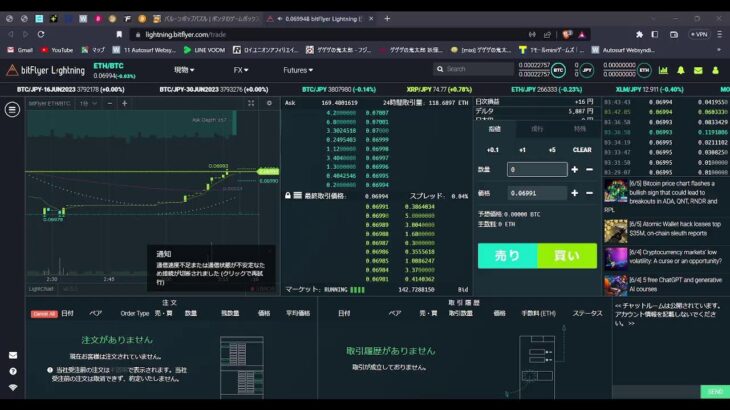
Task: Select the XRP/JPY ticker
Action: (x=439, y=89)
